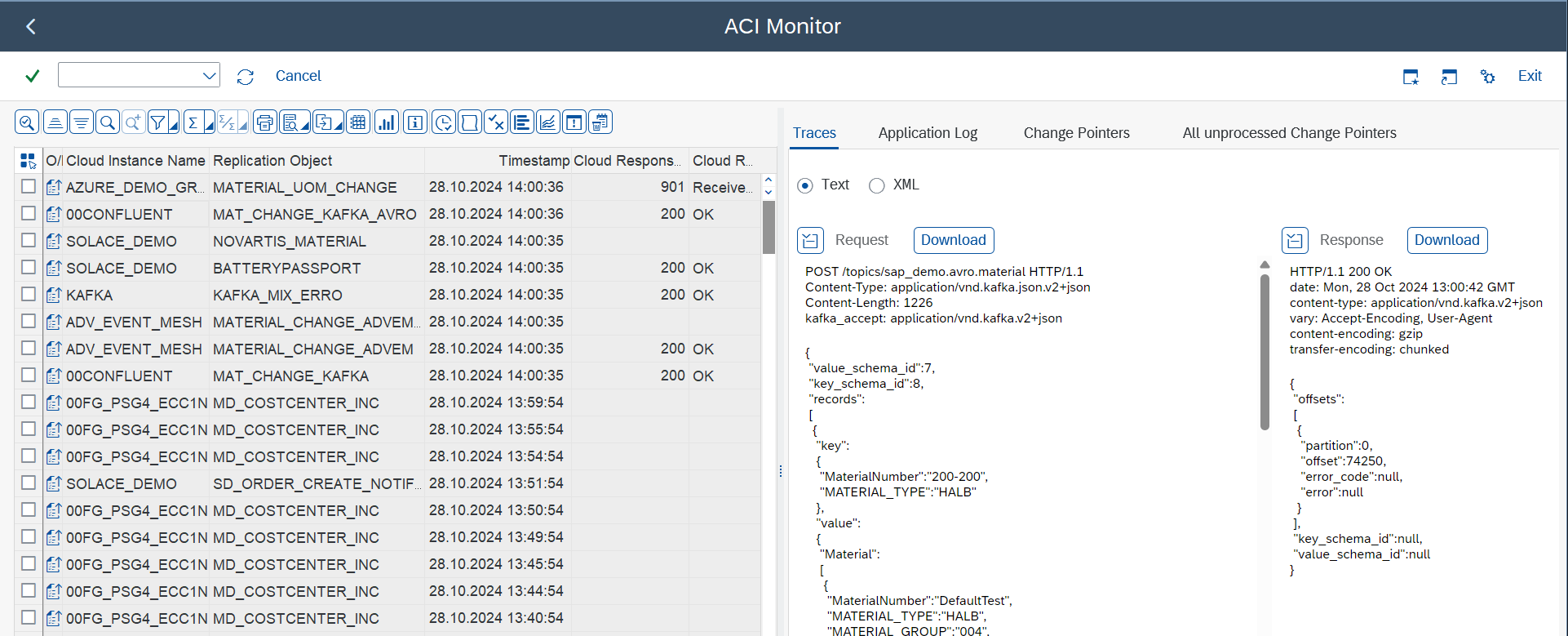
Task: Click the calendar with trash bin icon
Action: click(x=600, y=122)
